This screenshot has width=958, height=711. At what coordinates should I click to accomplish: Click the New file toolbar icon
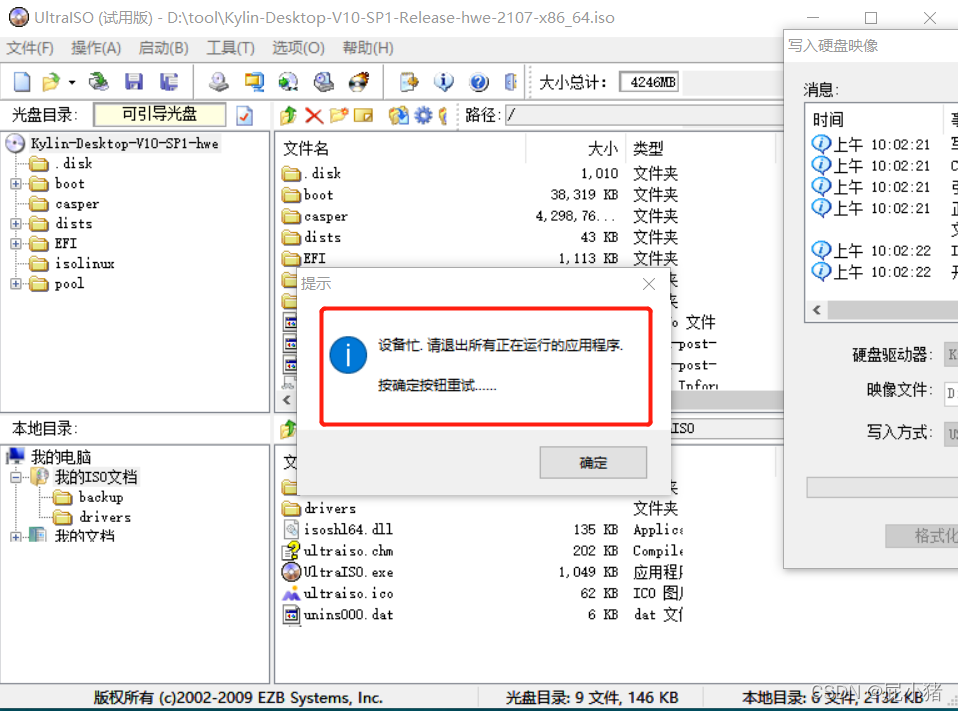click(x=22, y=82)
